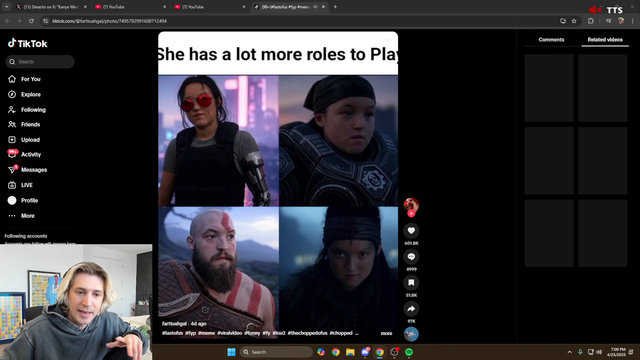Close the active TikTok browser tab
Image resolution: width=640 pixels, height=360 pixels.
[x=323, y=7]
